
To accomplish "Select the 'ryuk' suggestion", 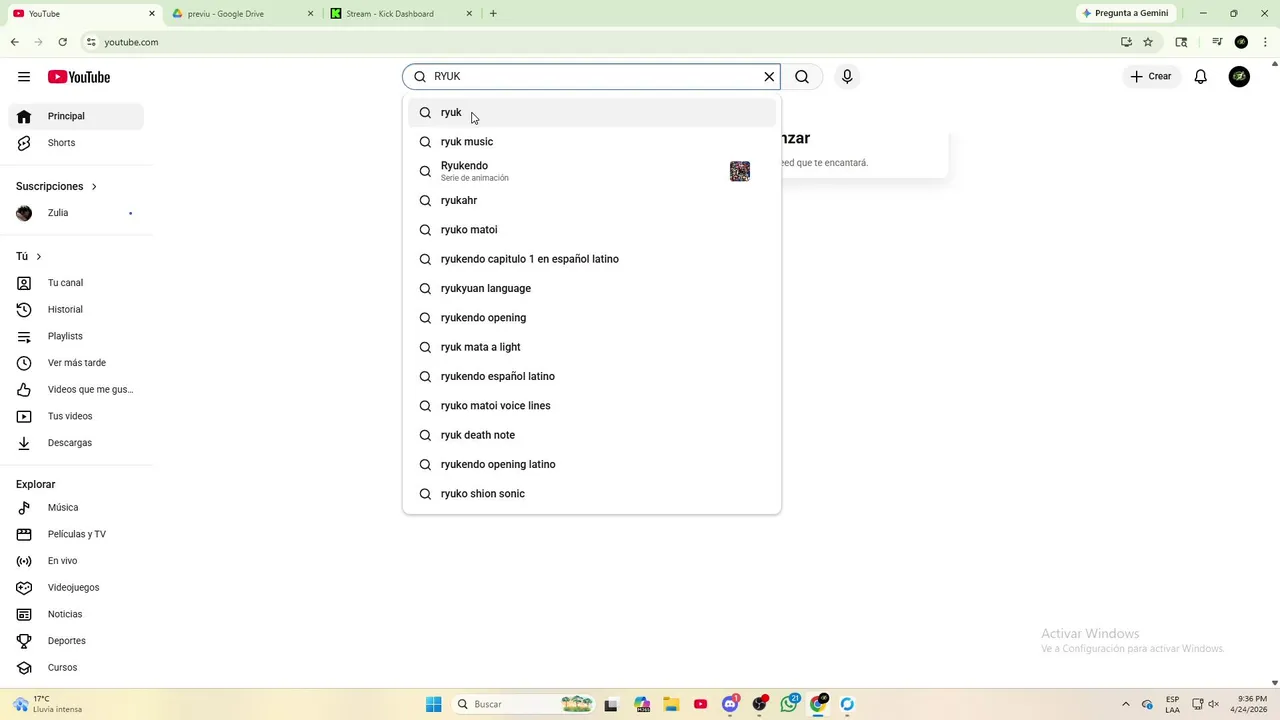I will (592, 113).
